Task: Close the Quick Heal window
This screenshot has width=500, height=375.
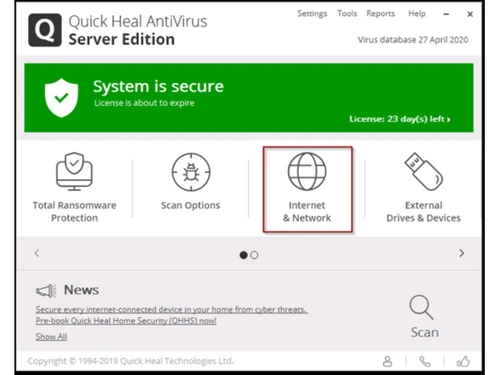Action: 470,14
